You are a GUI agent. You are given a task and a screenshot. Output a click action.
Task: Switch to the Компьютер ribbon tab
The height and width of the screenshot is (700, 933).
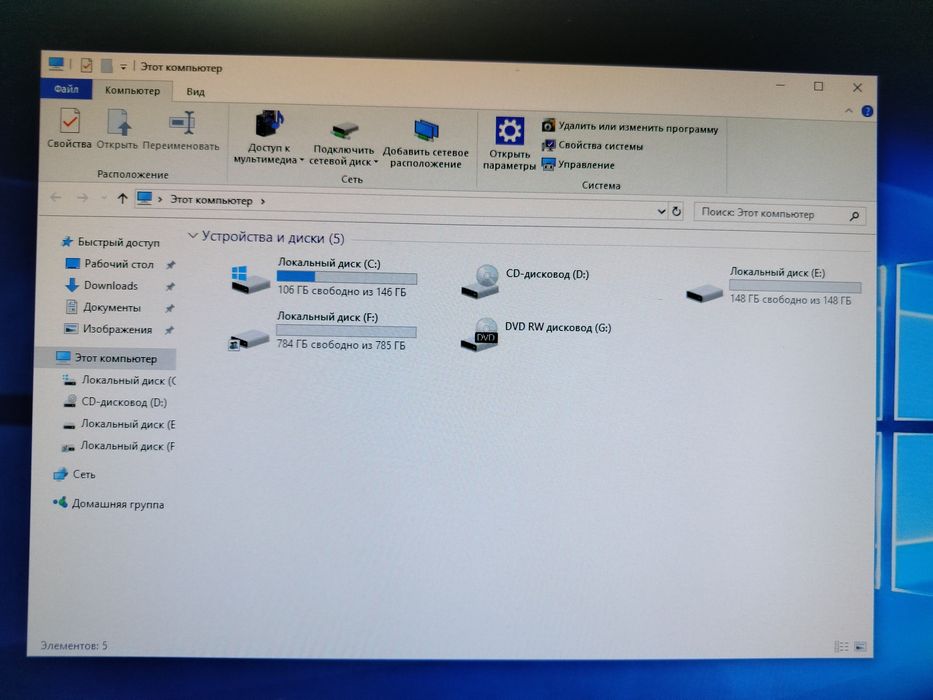tap(132, 90)
